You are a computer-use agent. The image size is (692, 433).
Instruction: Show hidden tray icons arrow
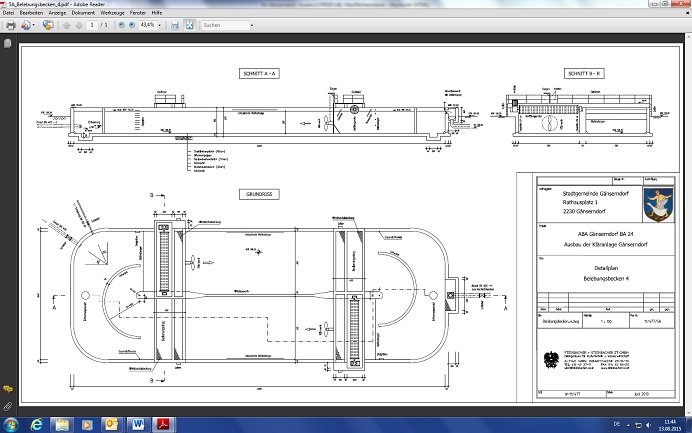(x=628, y=425)
